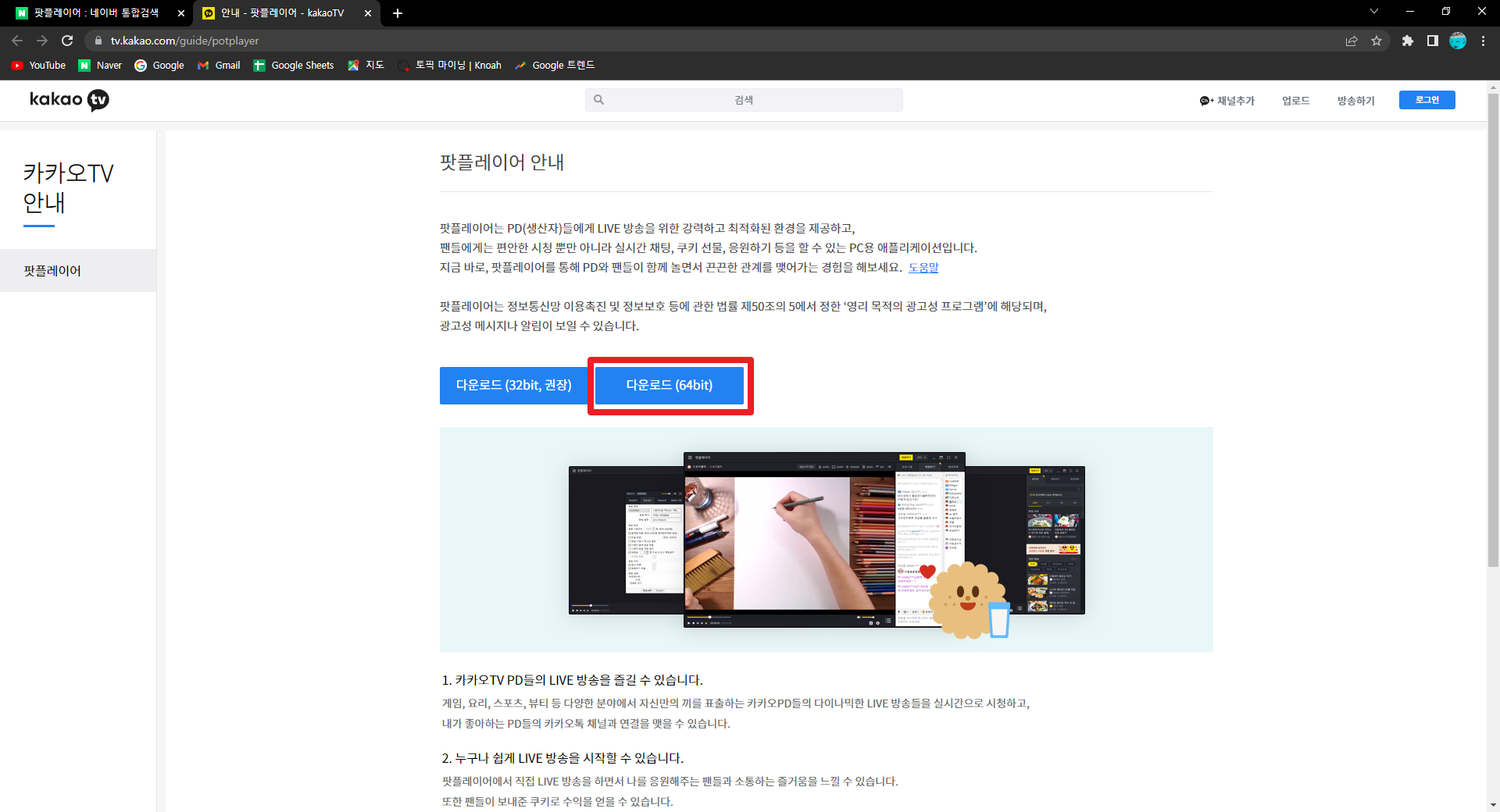The height and width of the screenshot is (812, 1500).
Task: Close the 네이버 통합검색 tab
Action: [181, 13]
